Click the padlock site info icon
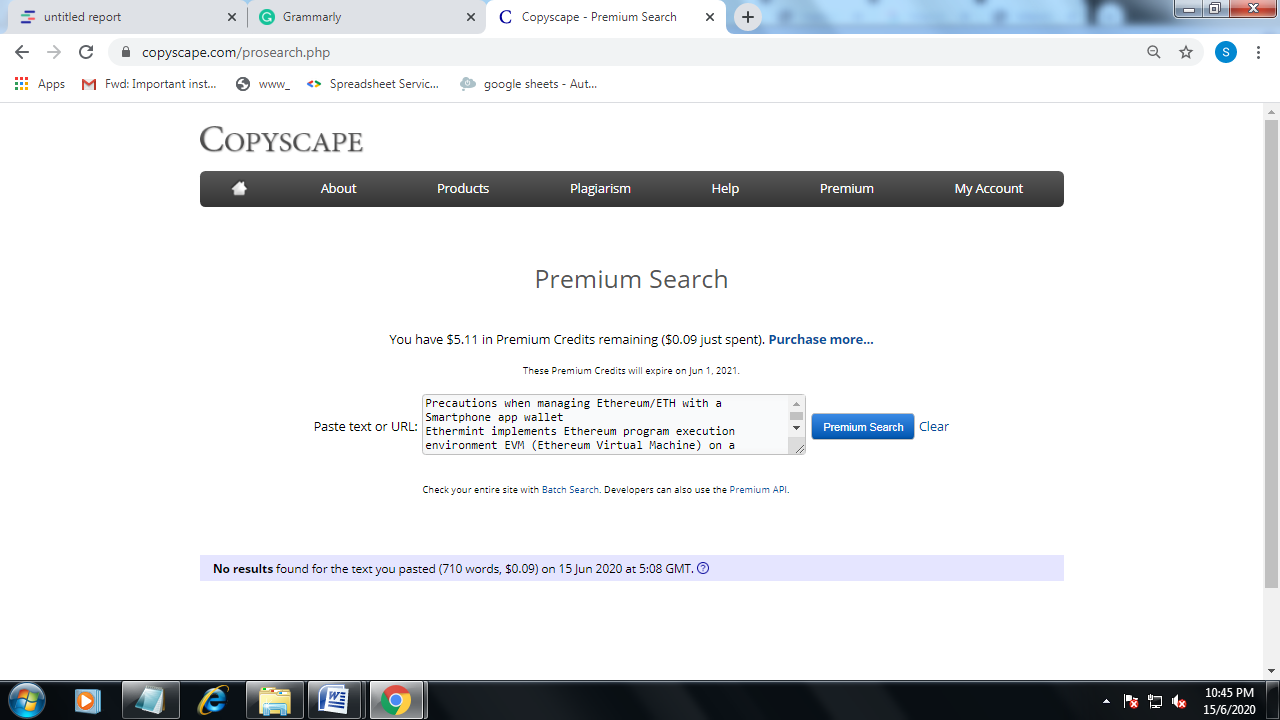The width and height of the screenshot is (1280, 720). [x=125, y=52]
